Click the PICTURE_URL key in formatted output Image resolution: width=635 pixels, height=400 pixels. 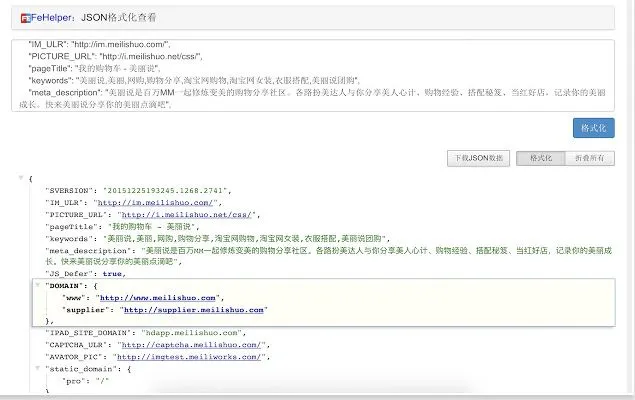(76, 215)
